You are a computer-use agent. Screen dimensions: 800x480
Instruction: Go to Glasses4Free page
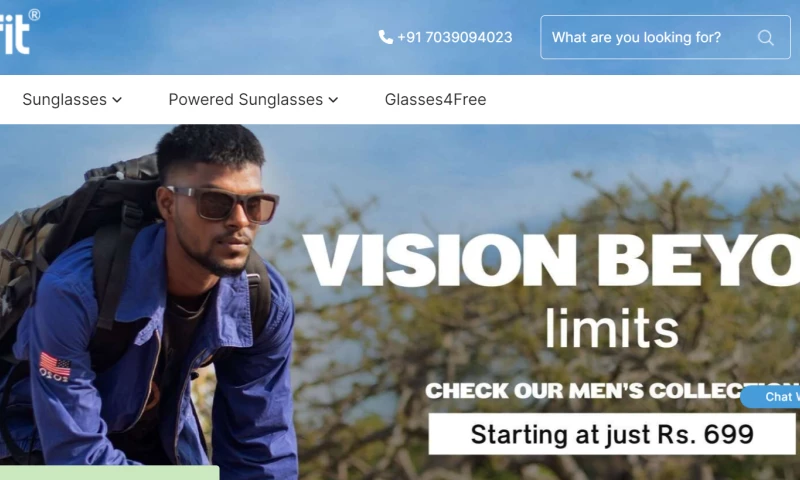tap(435, 99)
